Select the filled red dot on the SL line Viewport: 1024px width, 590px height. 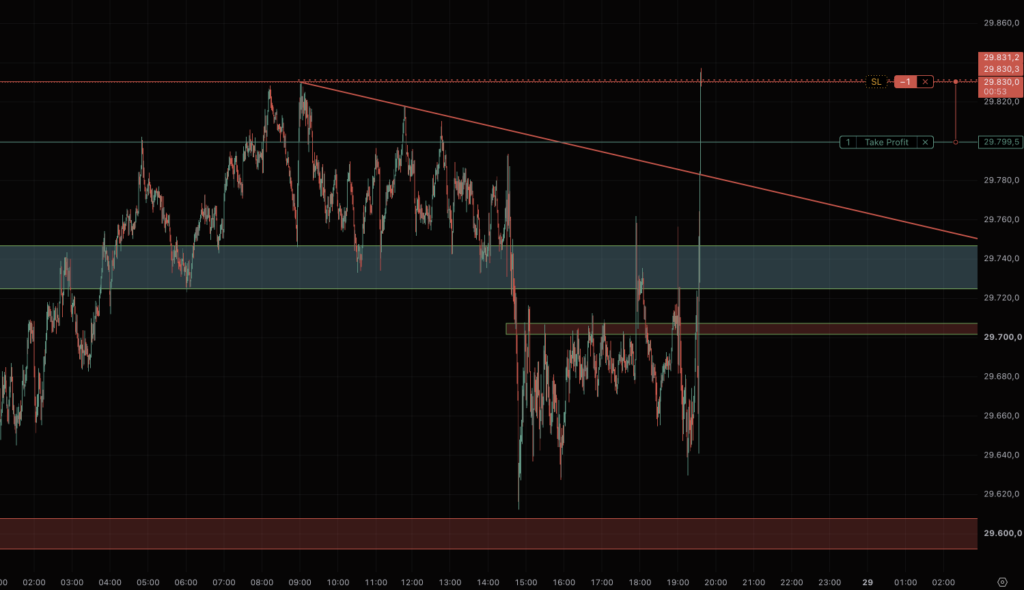click(x=955, y=82)
